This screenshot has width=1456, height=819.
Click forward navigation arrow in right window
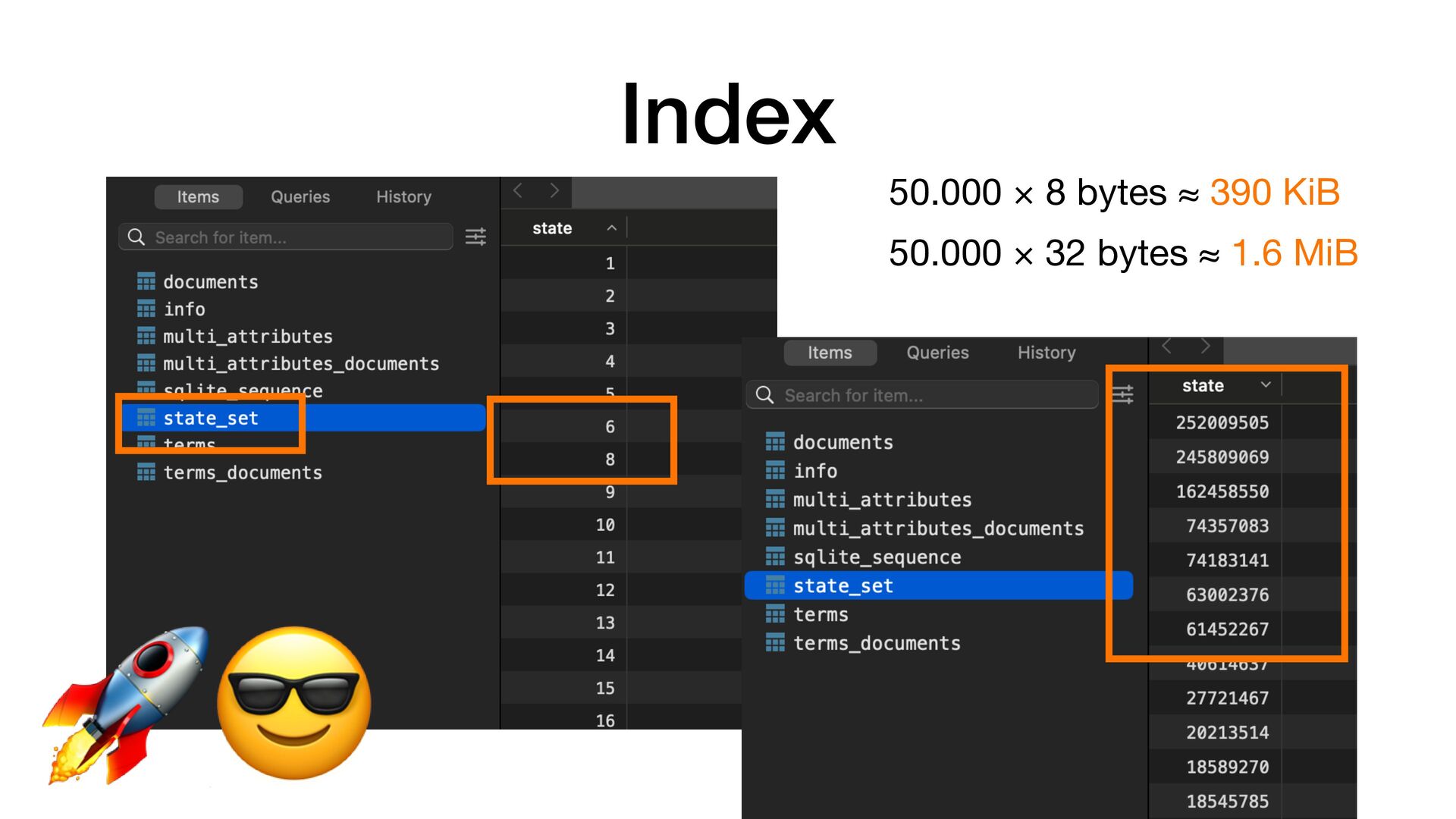(1205, 347)
